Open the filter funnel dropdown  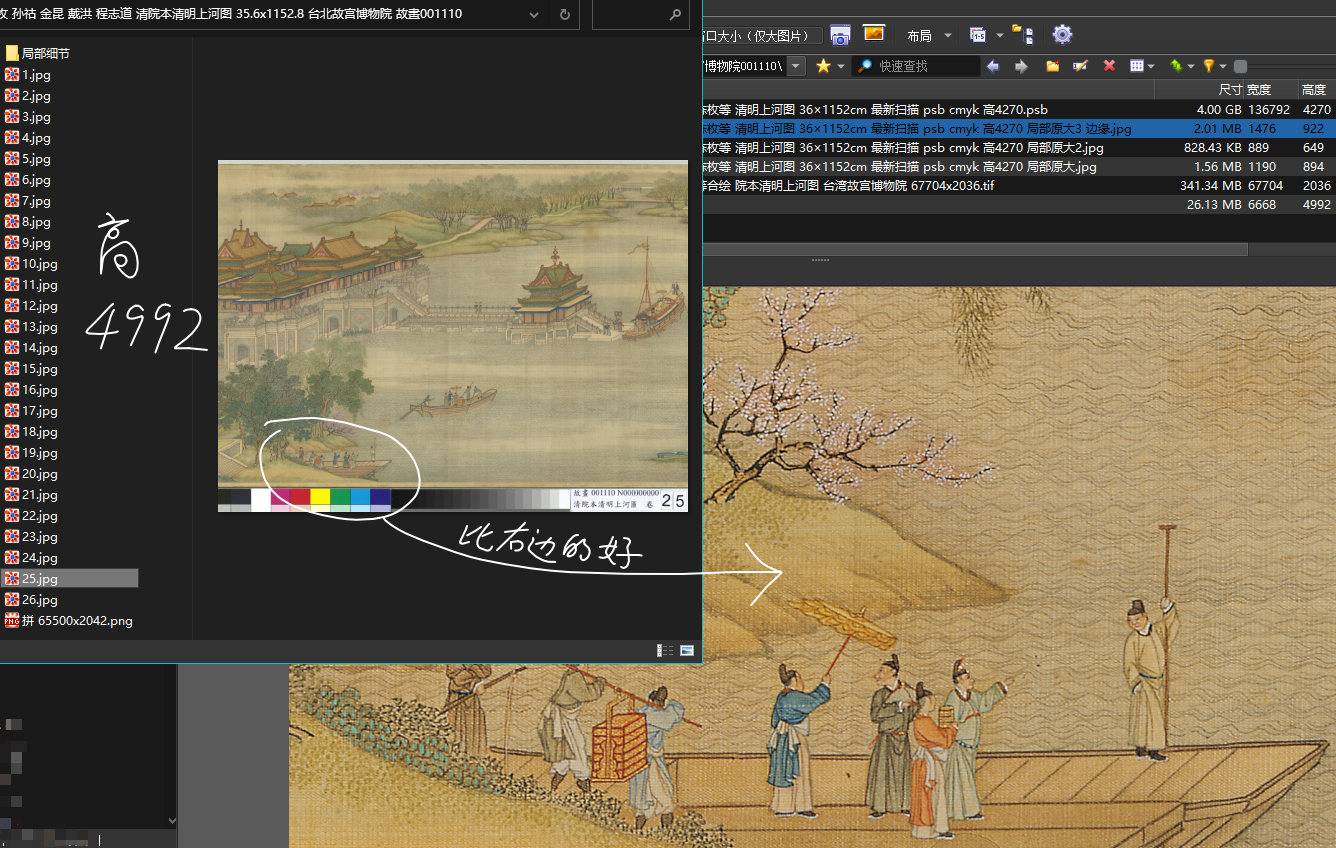click(1213, 66)
